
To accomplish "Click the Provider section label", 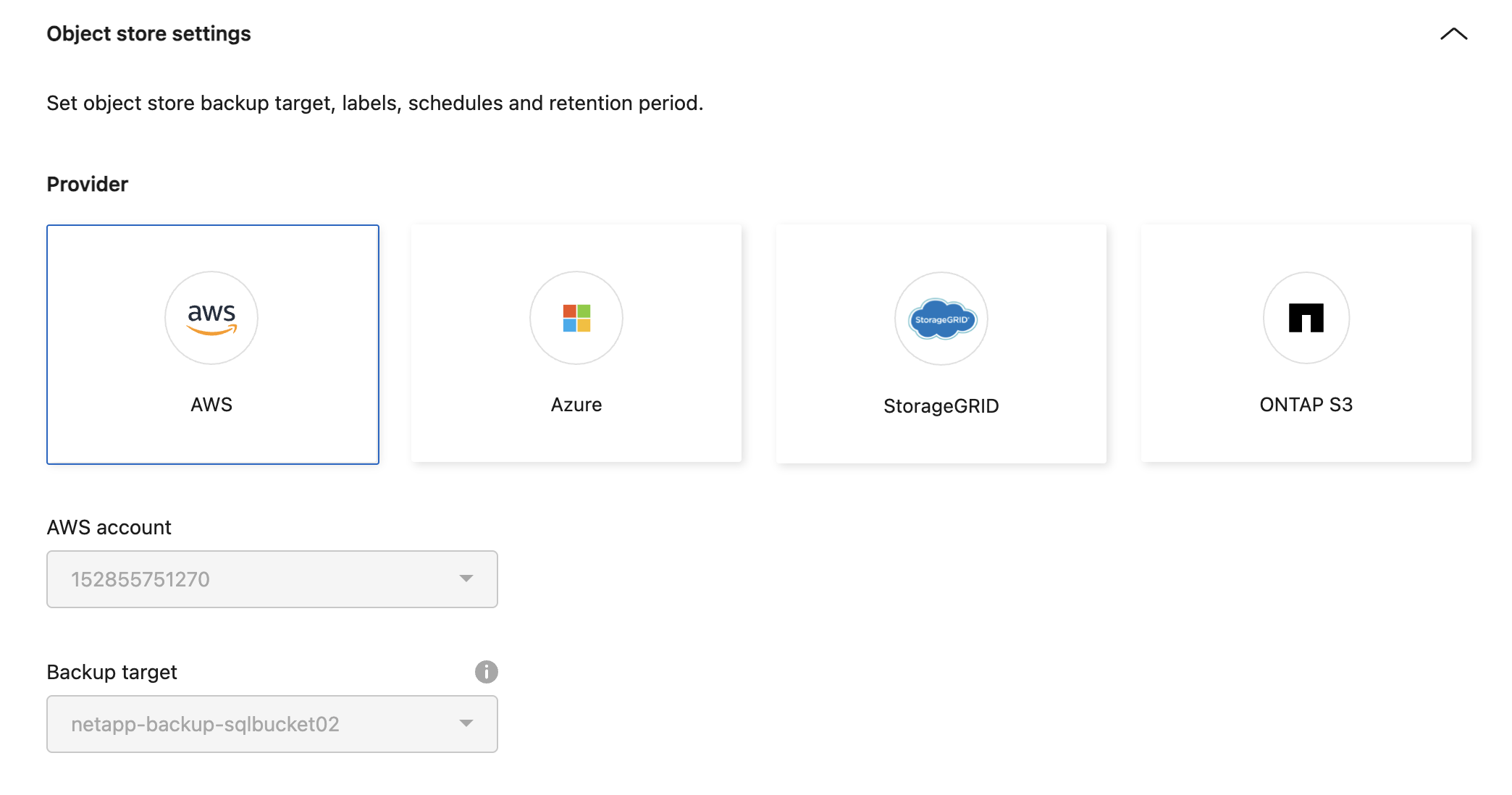I will pyautogui.click(x=87, y=184).
